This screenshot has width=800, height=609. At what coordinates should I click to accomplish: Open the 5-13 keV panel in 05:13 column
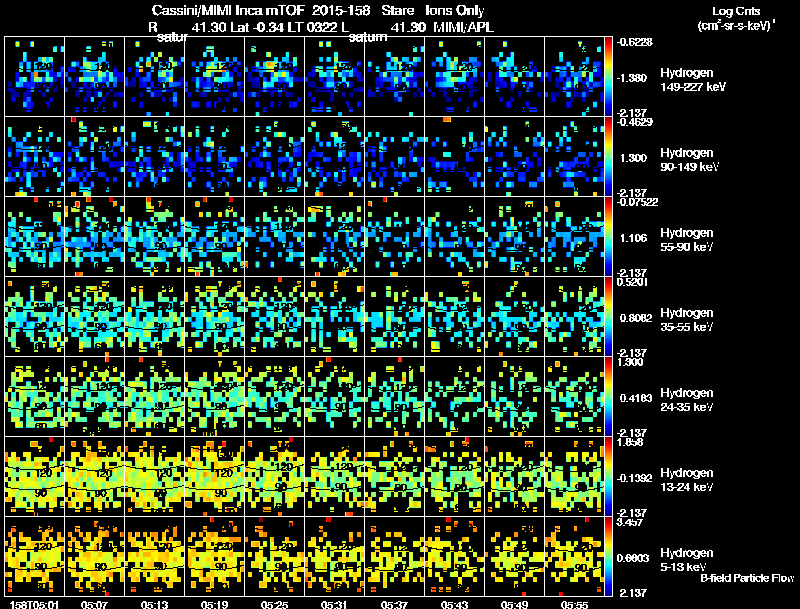pos(155,557)
